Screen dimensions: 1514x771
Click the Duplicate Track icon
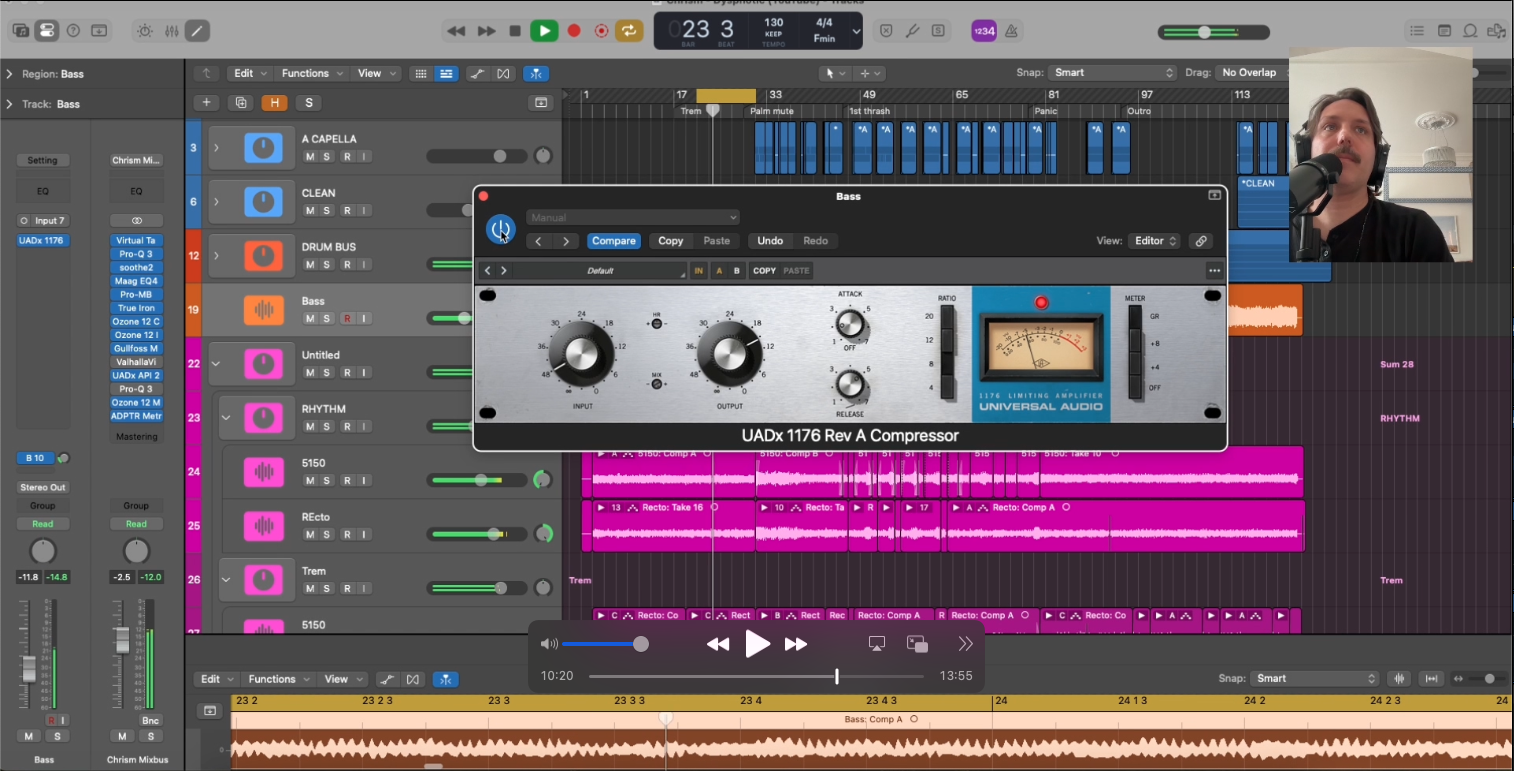tap(240, 102)
